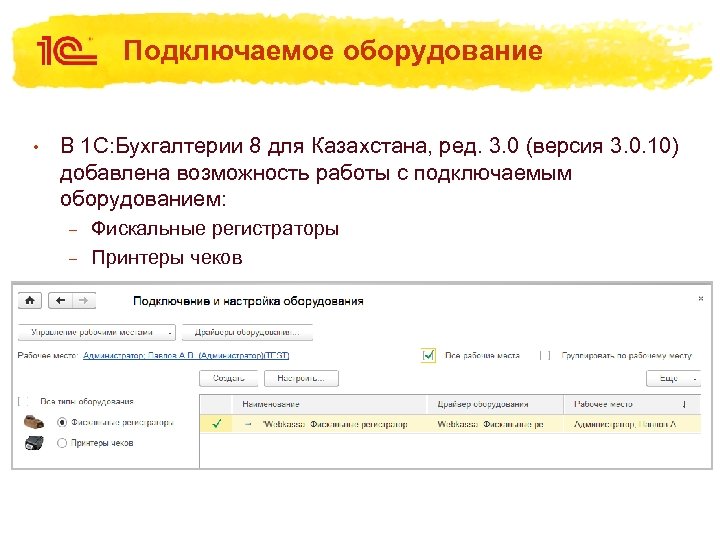The image size is (720, 540).
Task: Close the equipment setup form
Action: click(x=701, y=298)
